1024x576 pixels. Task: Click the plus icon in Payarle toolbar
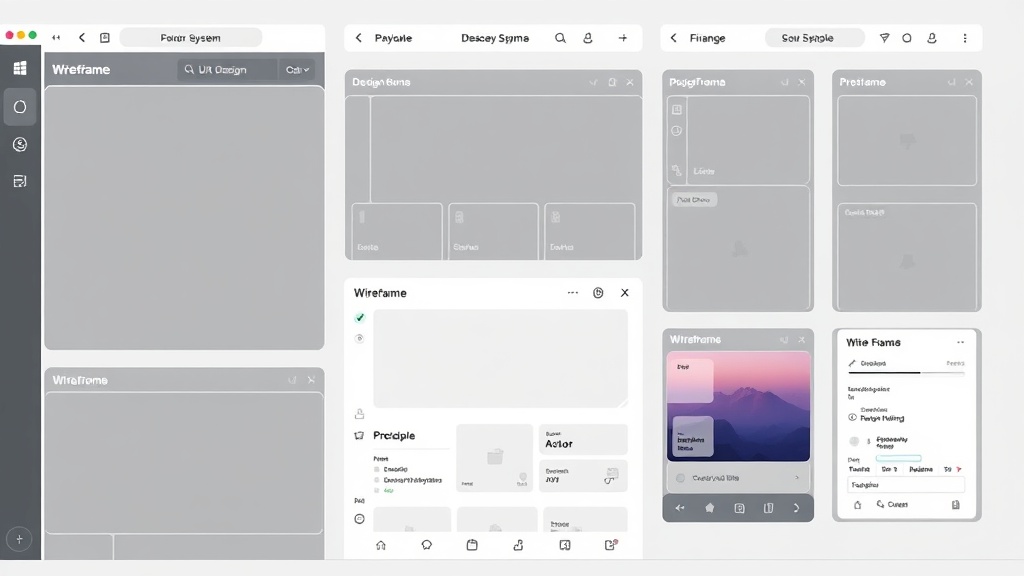pos(623,38)
